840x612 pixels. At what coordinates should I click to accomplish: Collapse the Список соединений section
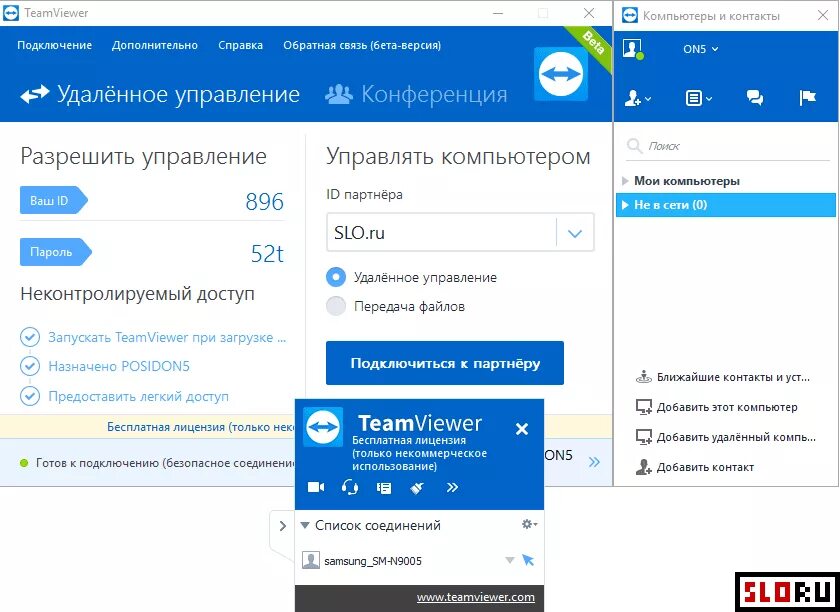(305, 525)
